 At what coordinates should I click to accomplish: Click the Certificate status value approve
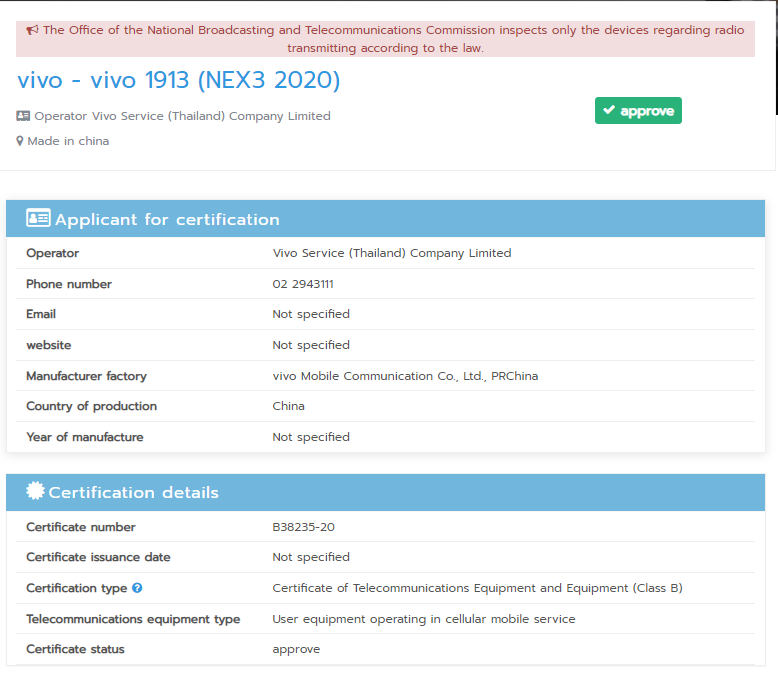296,650
